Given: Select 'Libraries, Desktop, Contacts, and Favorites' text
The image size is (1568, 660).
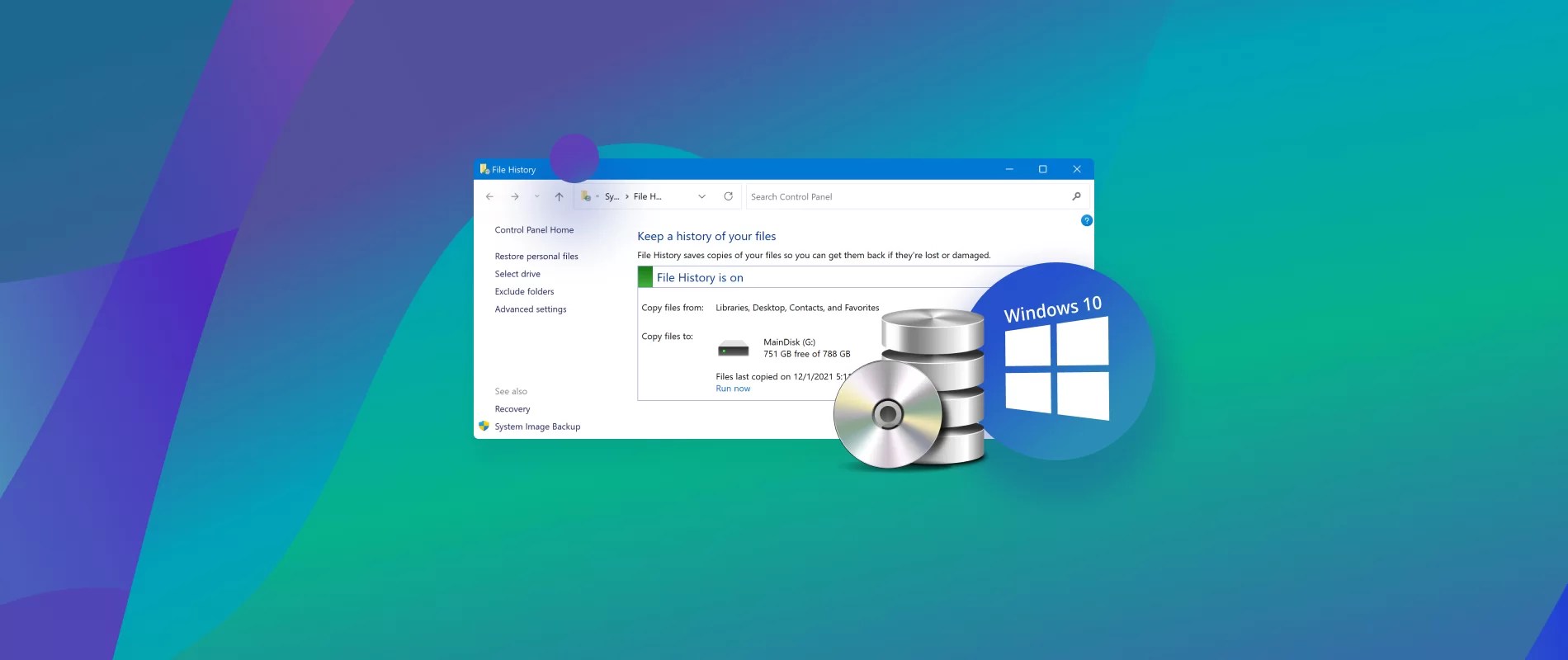Looking at the screenshot, I should 797,308.
